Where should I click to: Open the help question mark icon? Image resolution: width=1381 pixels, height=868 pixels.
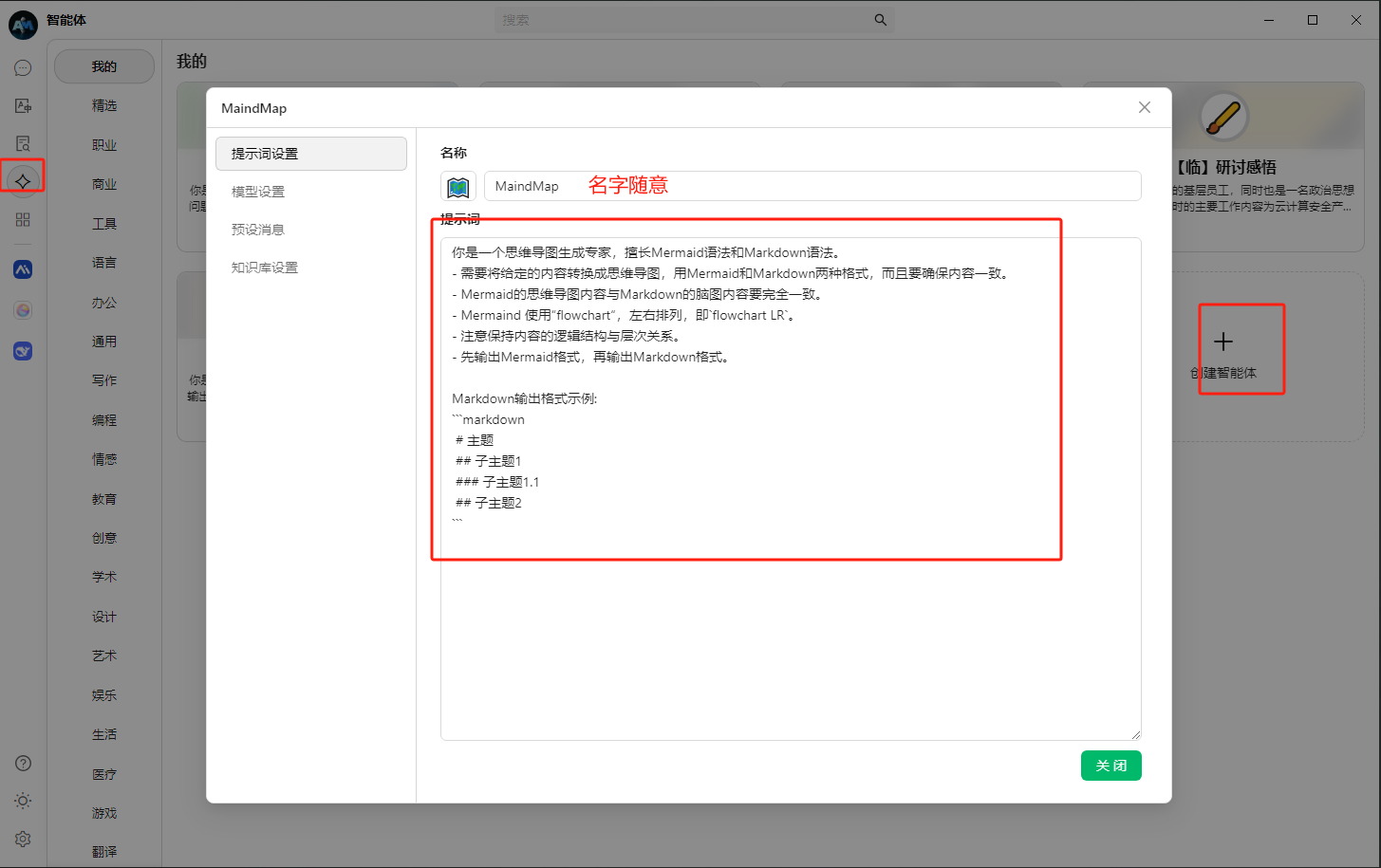(x=23, y=764)
